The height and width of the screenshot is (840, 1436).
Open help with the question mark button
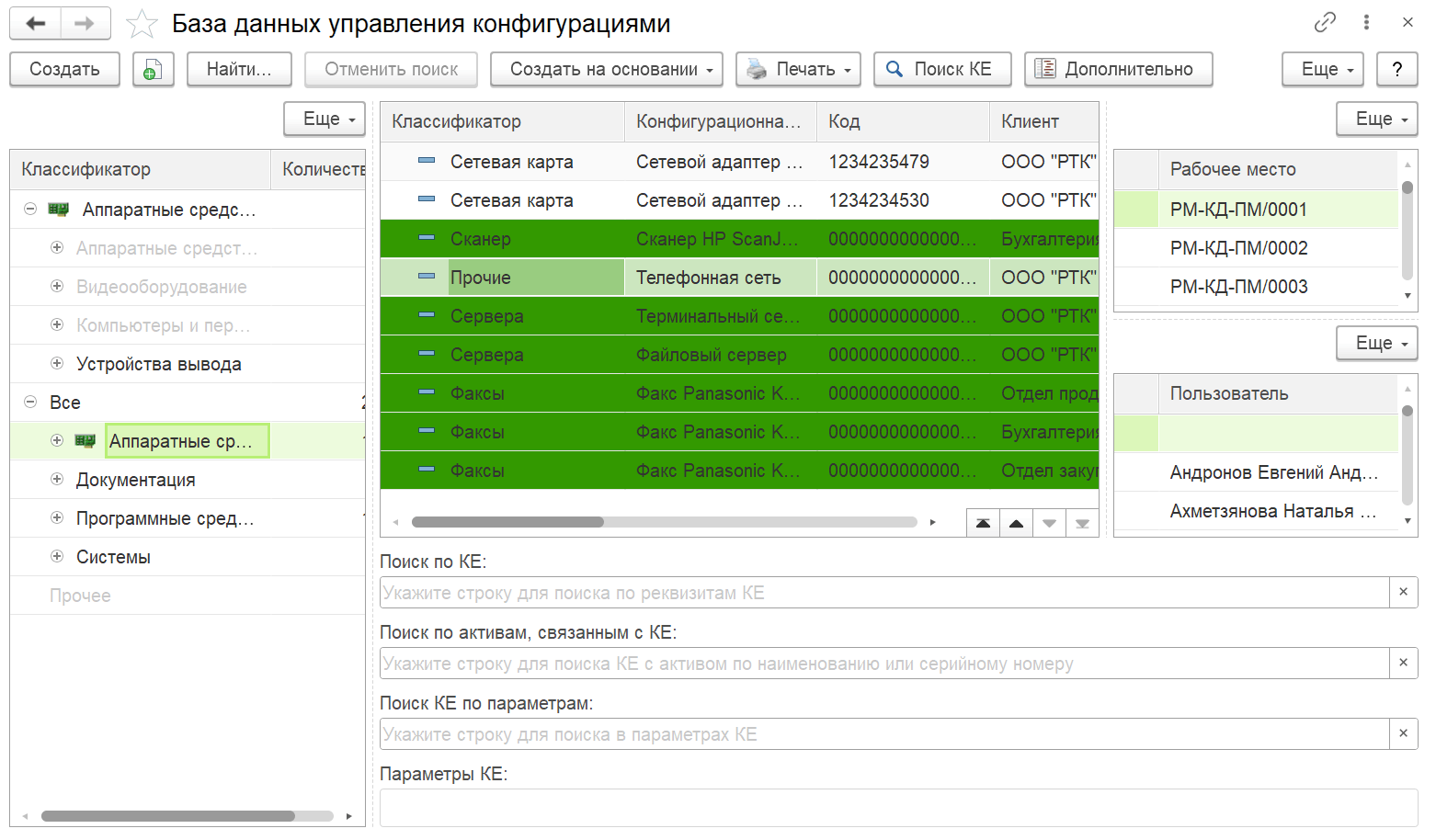[x=1396, y=69]
